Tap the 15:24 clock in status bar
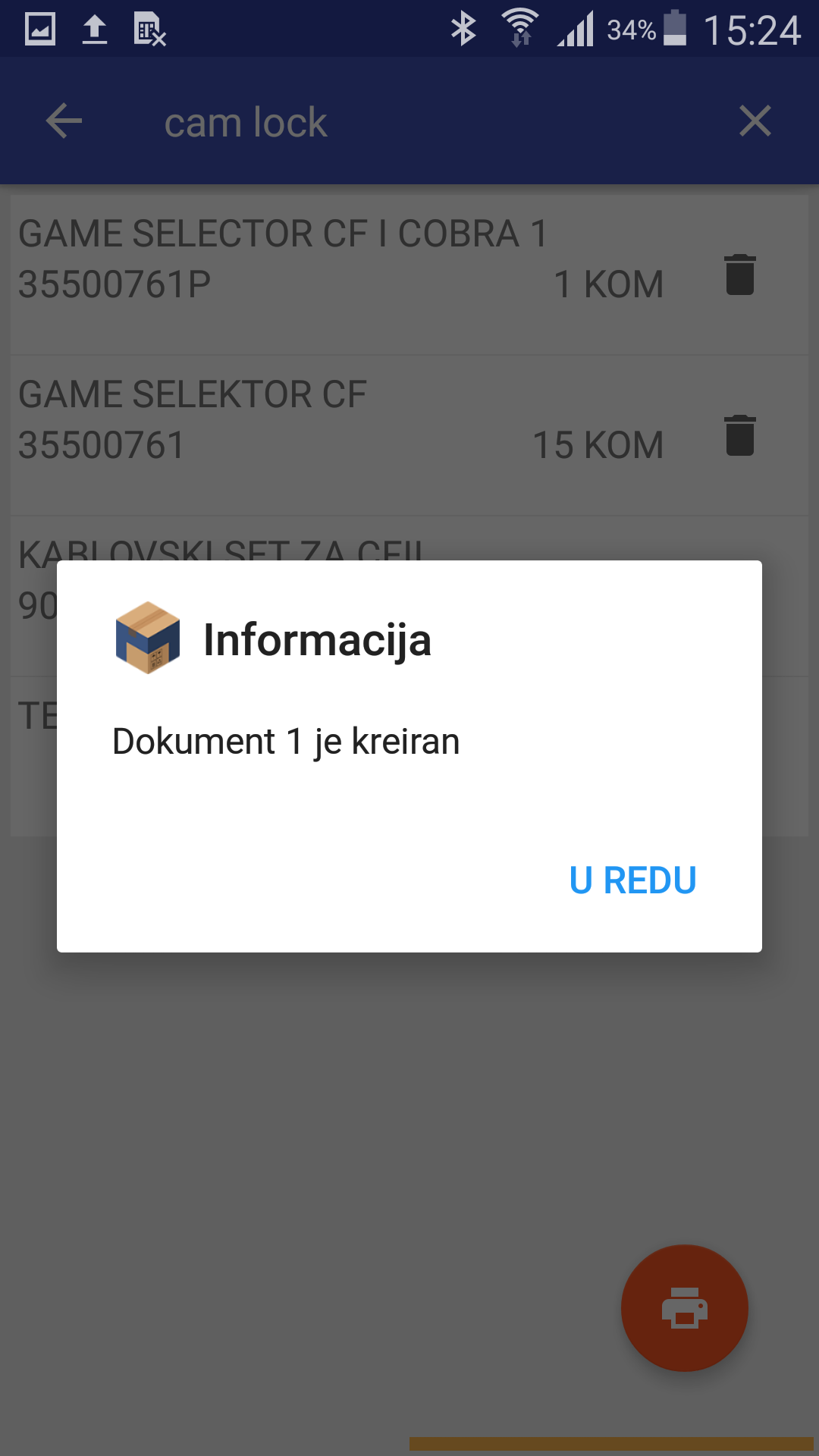 pos(752,30)
